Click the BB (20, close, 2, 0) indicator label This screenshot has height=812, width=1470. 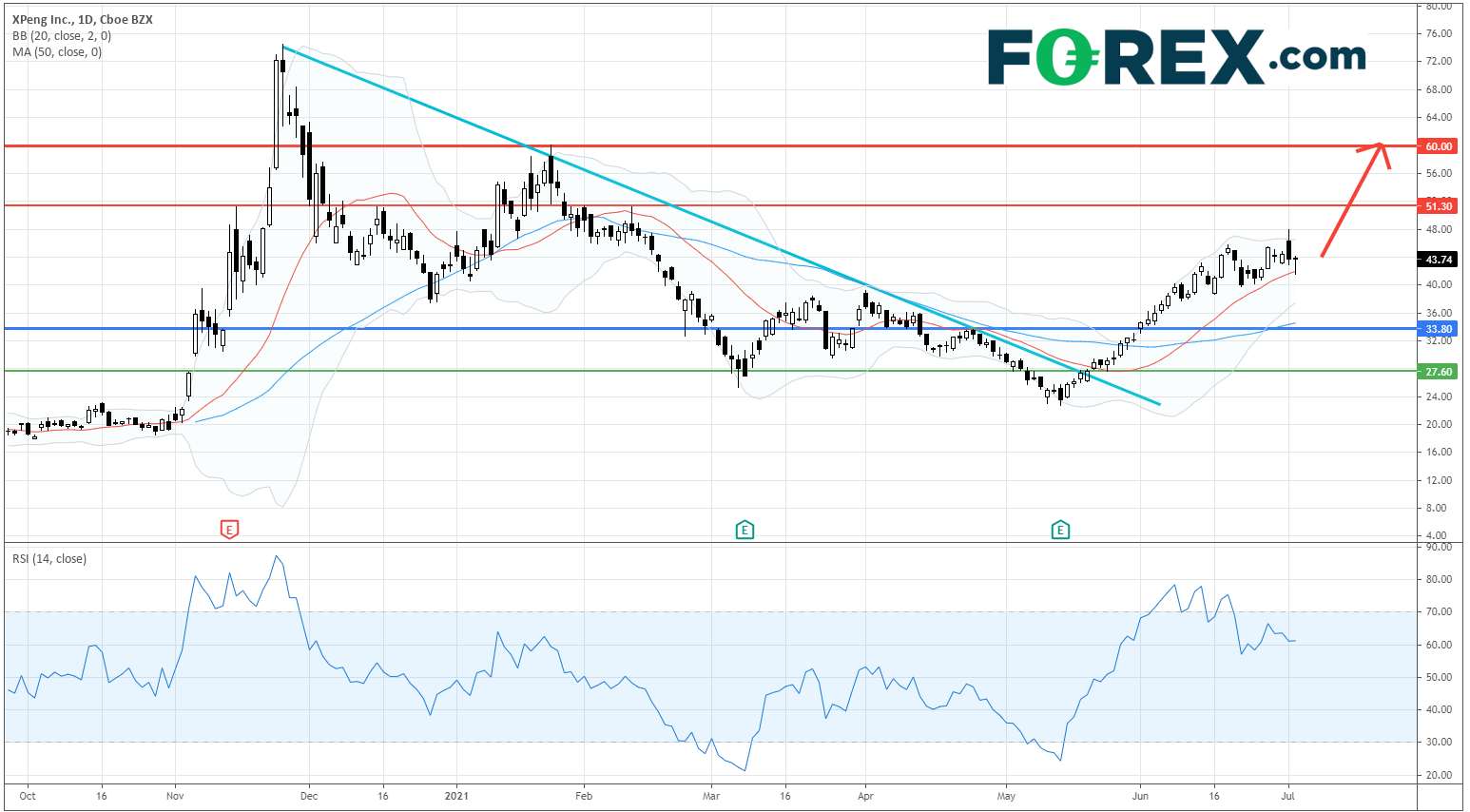click(62, 36)
